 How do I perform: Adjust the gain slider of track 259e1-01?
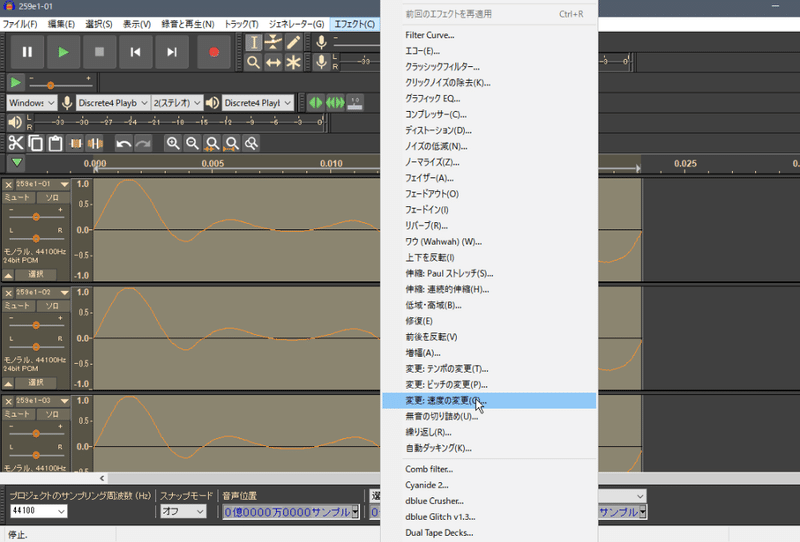[36, 217]
